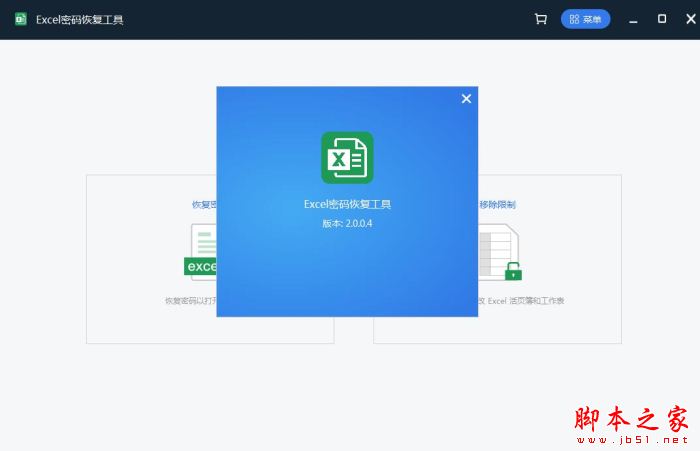Viewport: 700px width, 451px height.
Task: Click Excel密码恢复工具 title bar text
Action: (x=79, y=20)
